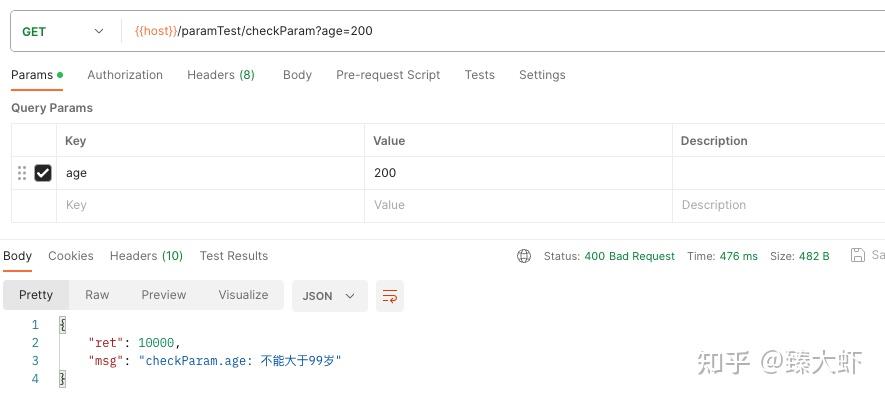Click line number 4 in response
The width and height of the screenshot is (885, 399).
35,379
